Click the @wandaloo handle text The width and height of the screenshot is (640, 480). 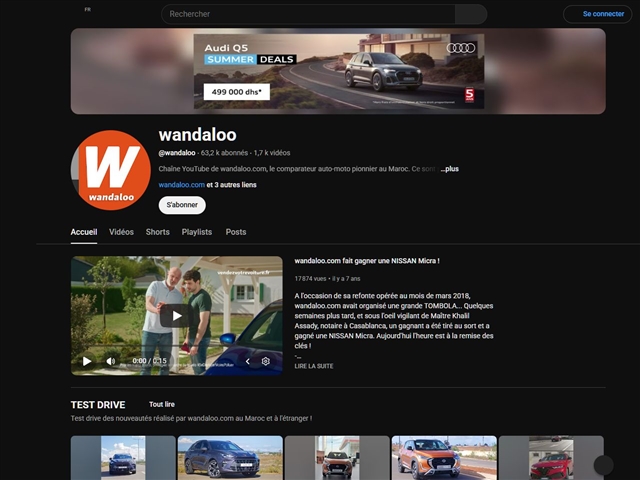coord(177,153)
